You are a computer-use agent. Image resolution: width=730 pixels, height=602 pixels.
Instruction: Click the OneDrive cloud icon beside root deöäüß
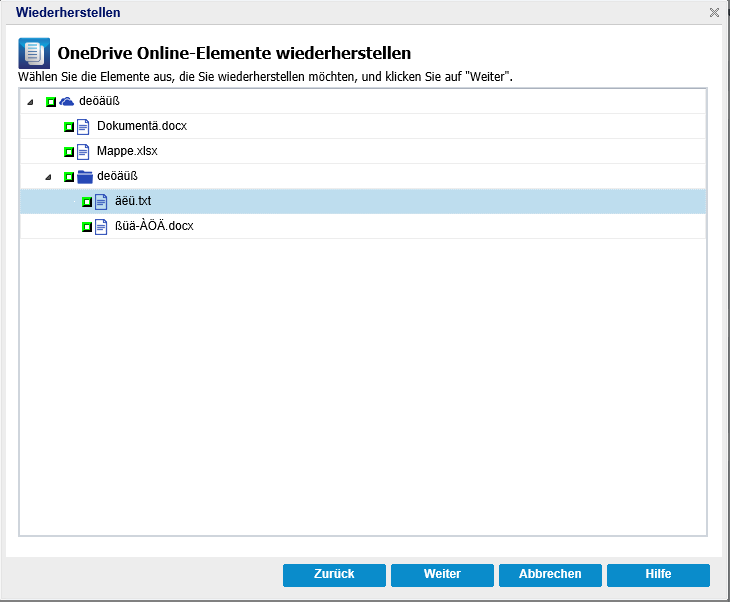67,101
